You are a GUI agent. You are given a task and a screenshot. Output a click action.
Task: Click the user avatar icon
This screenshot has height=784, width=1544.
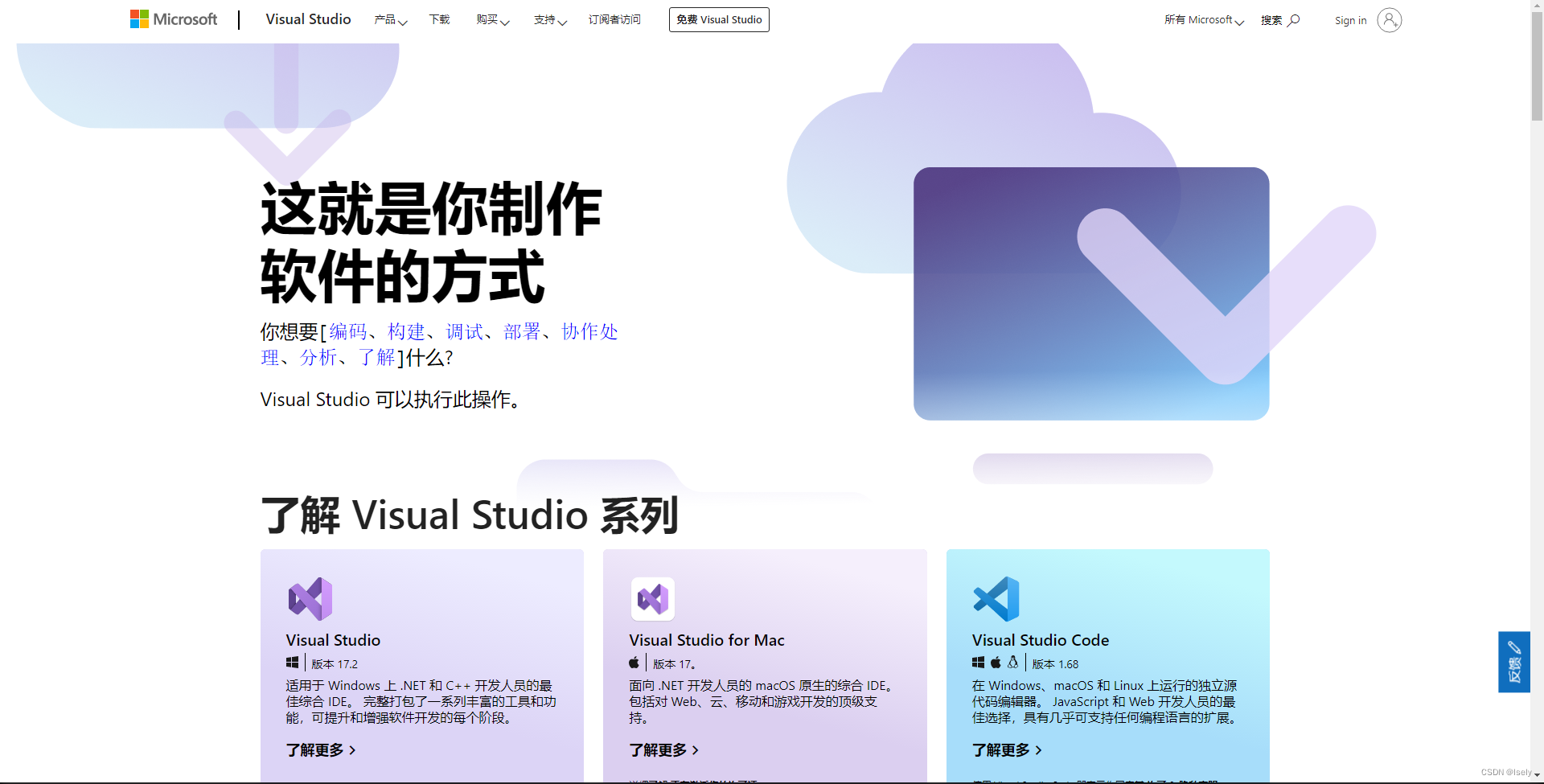tap(1389, 20)
